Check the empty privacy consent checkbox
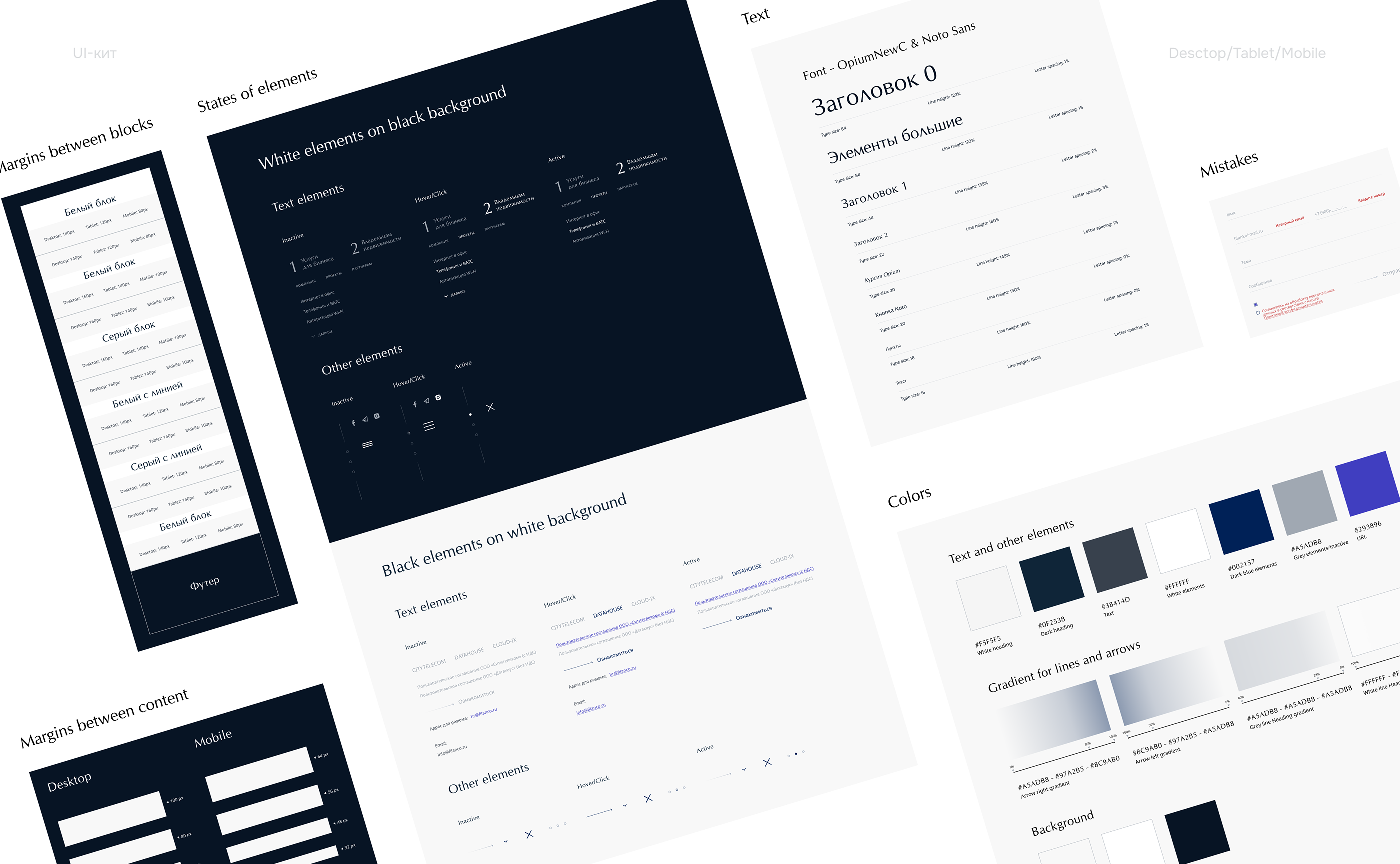 pyautogui.click(x=1258, y=313)
